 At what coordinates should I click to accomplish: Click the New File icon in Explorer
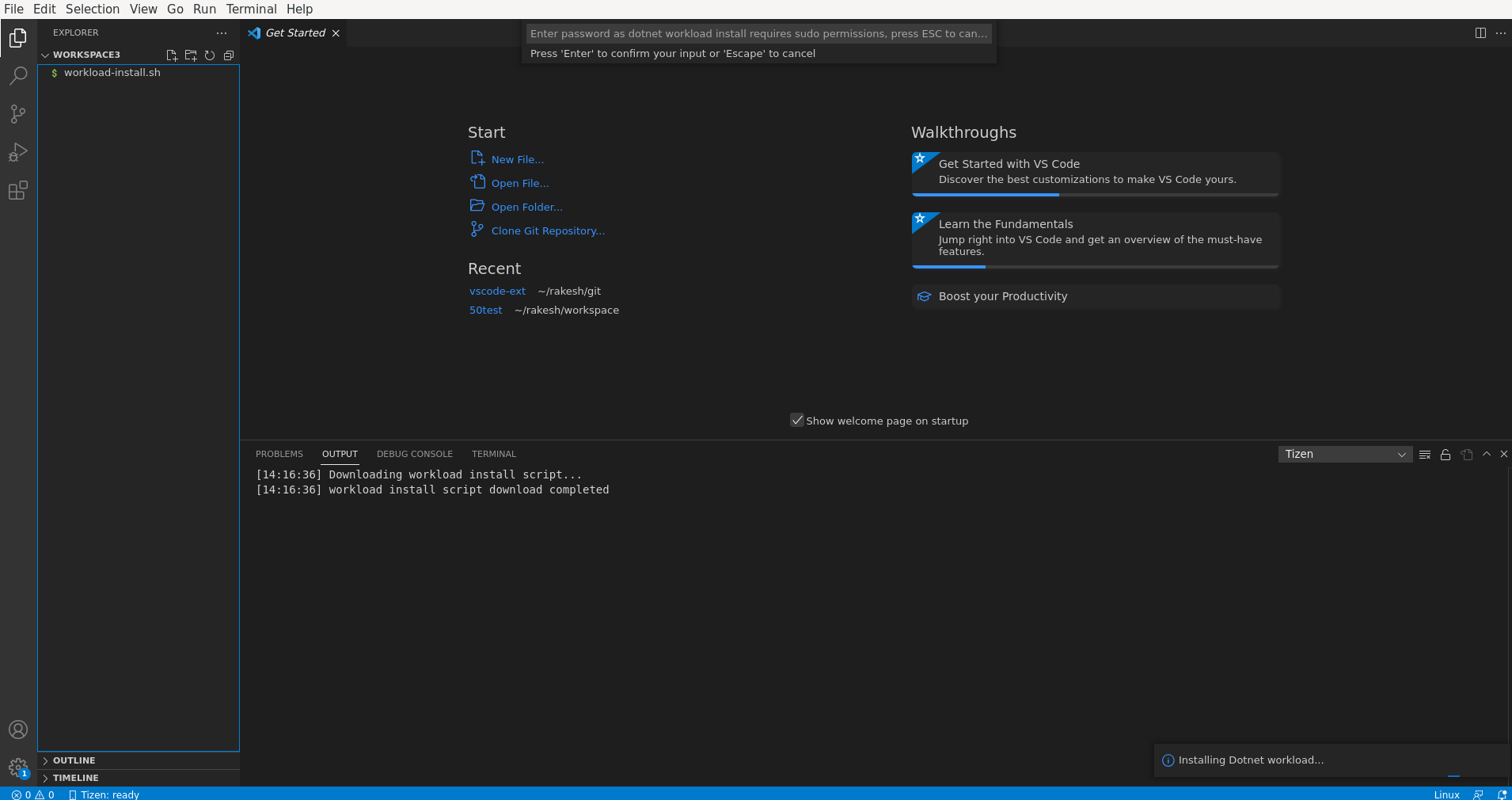172,55
